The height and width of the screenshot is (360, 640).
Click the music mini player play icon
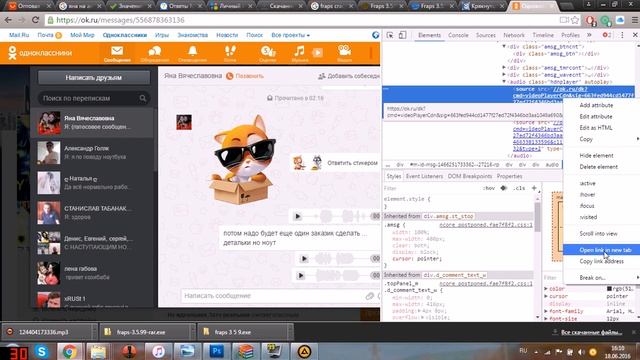(318, 52)
